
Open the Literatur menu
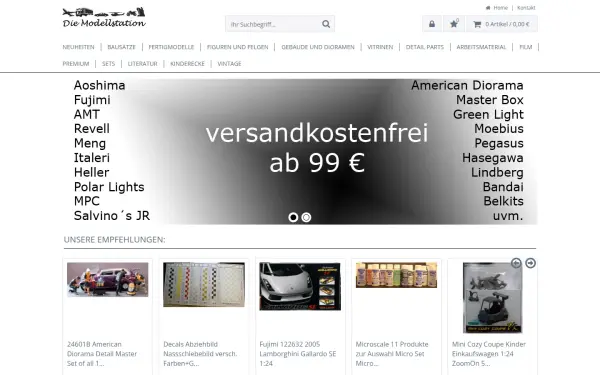(142, 64)
